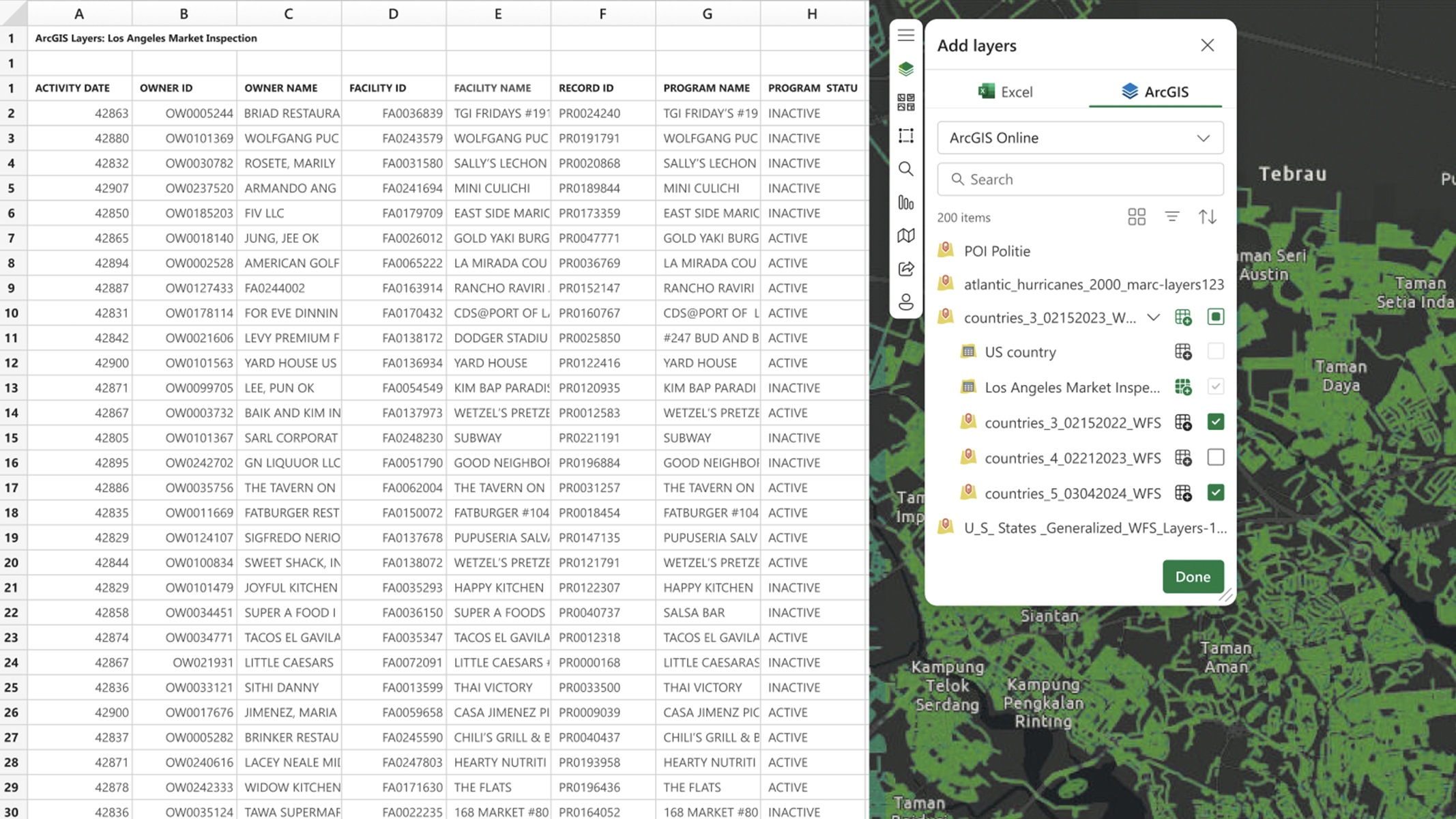
Task: Click the folded map icon in sidebar
Action: [906, 236]
